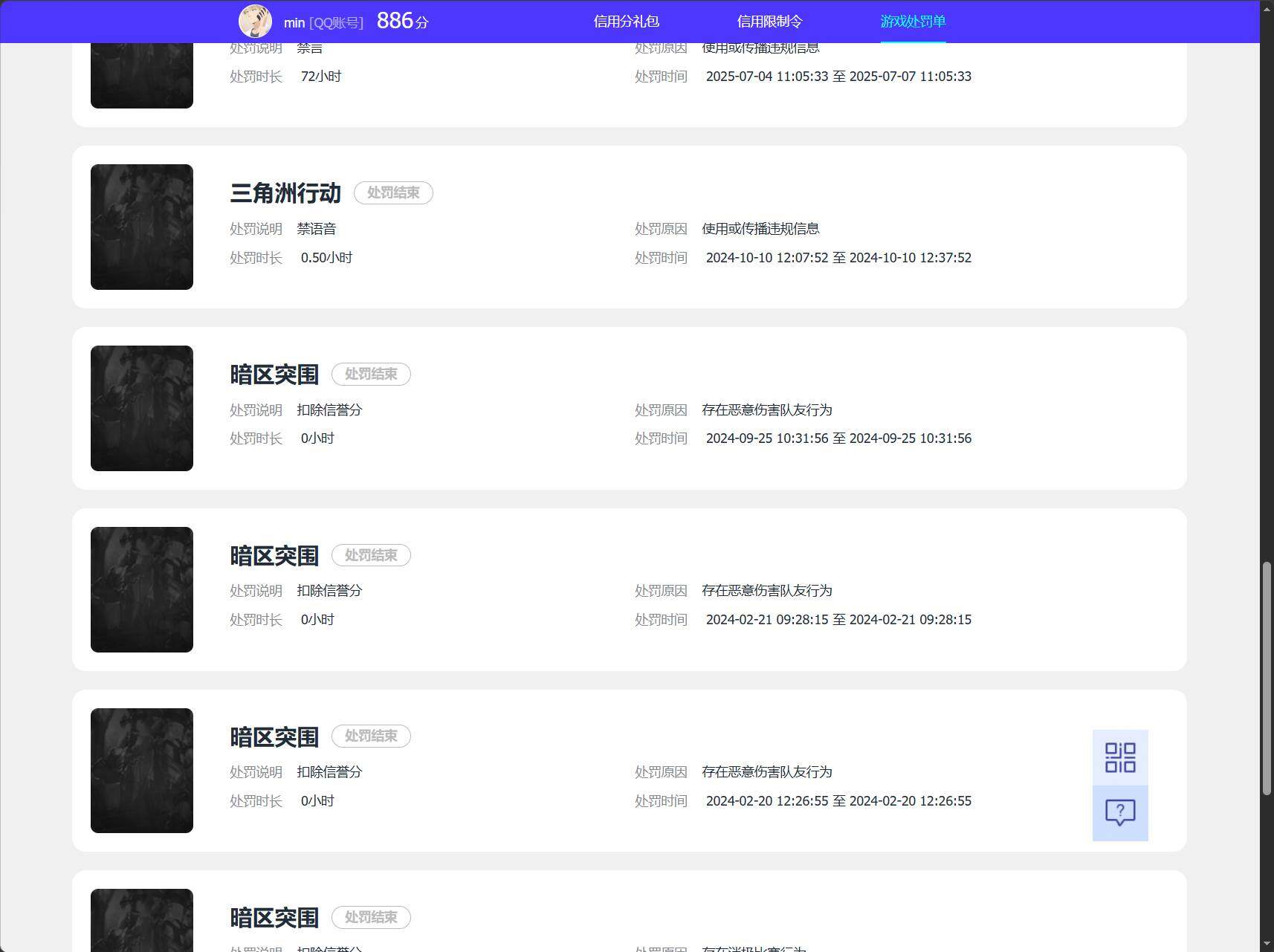Click time range 2025-07-04 11:05:33 至 2025-07-07
Screen dimensions: 1274x952
[x=838, y=77]
